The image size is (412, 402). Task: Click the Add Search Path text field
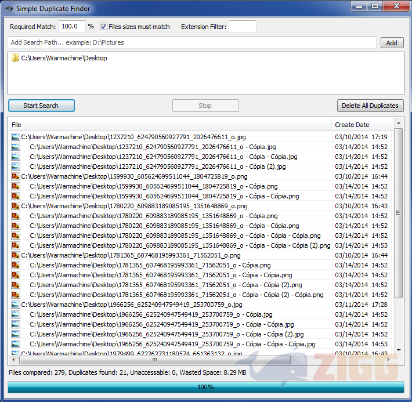[192, 43]
